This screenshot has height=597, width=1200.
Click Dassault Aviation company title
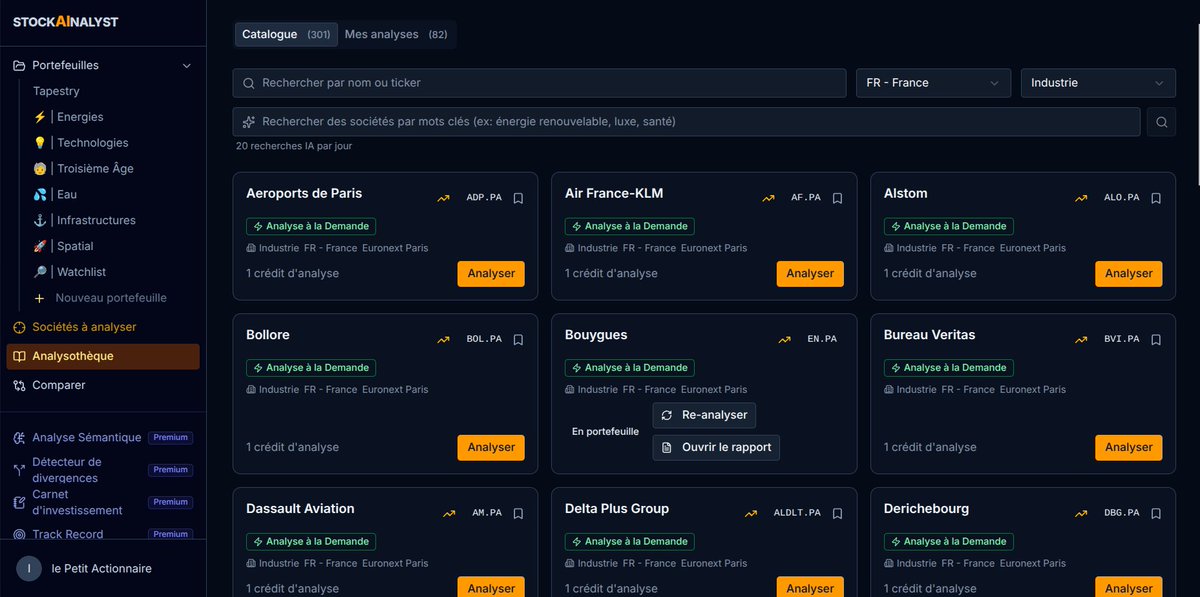(x=300, y=509)
